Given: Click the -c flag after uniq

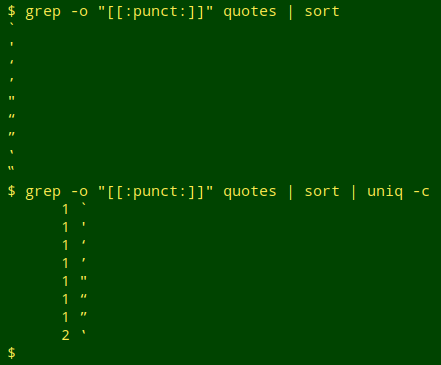Looking at the screenshot, I should 421,192.
